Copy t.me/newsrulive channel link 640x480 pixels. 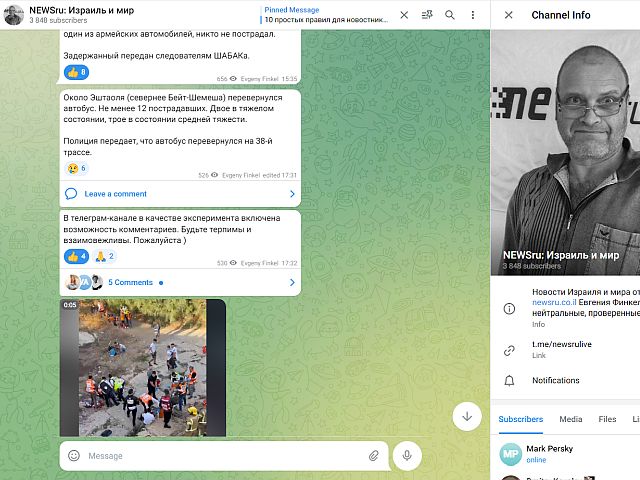click(562, 344)
